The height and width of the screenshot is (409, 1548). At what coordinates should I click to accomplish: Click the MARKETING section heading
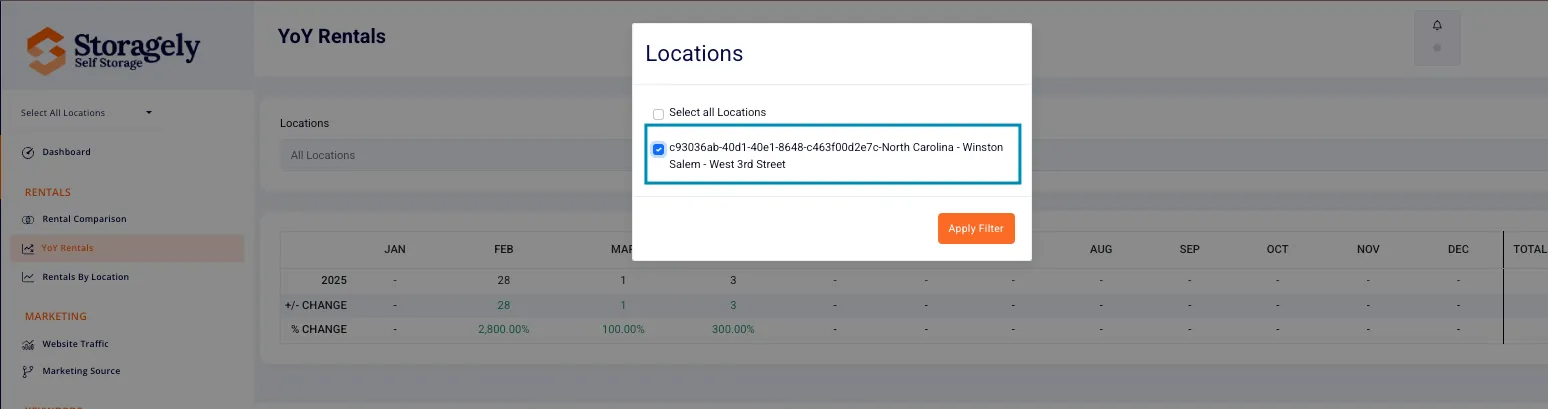(x=56, y=317)
